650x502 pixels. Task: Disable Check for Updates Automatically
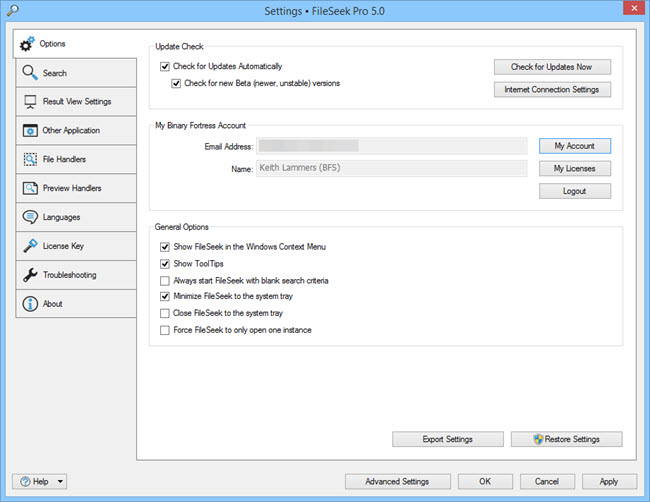point(165,66)
